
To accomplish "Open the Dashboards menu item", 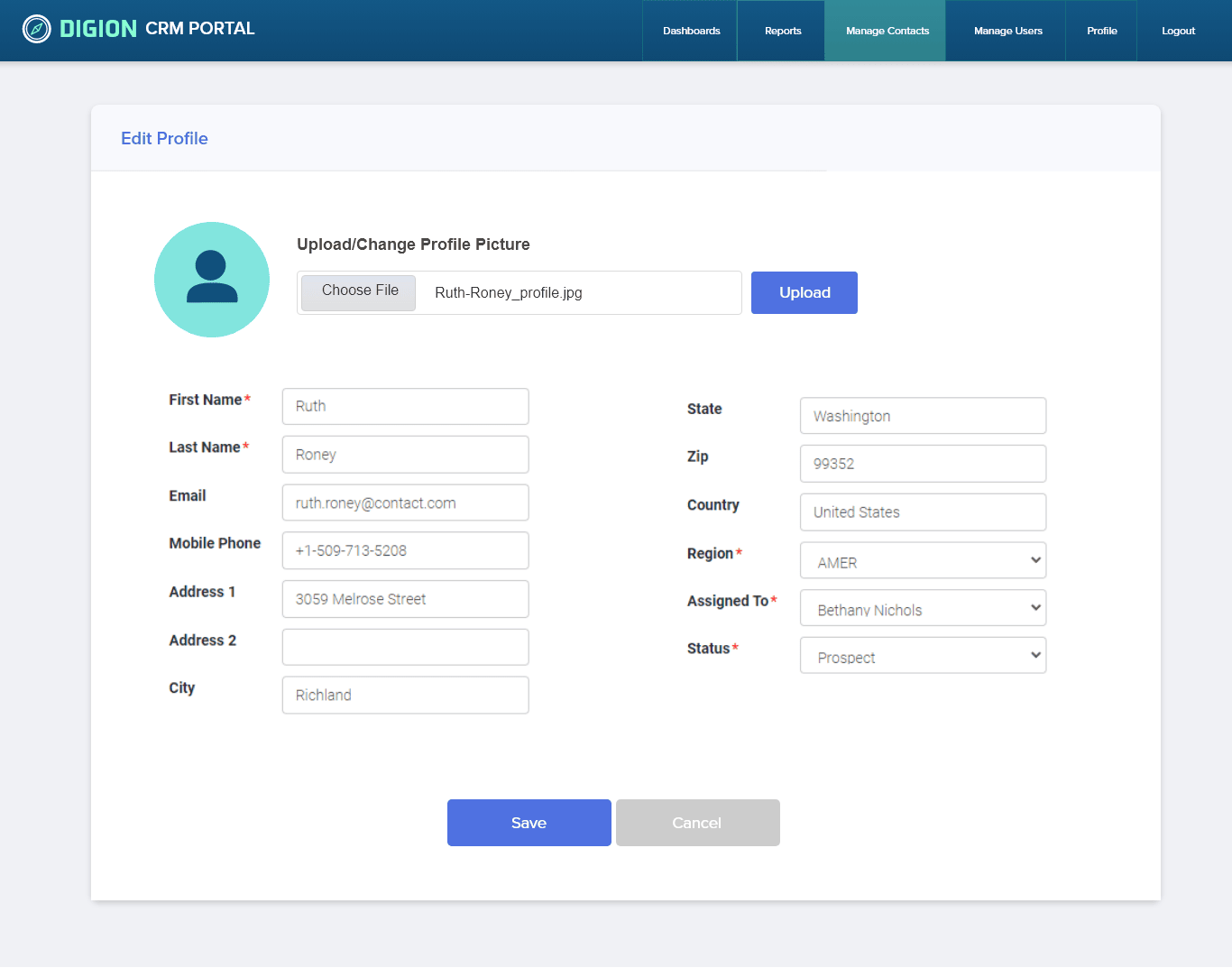I will tap(691, 31).
